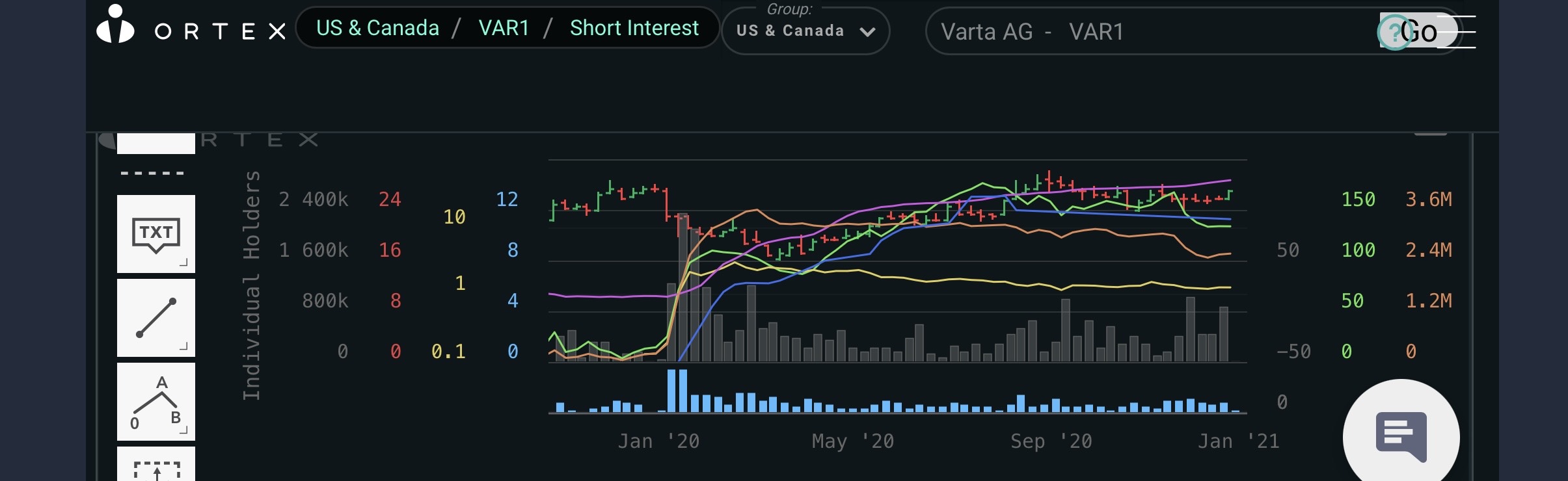Open the Group US & Canada dropdown
The image size is (1568, 481).
(805, 31)
